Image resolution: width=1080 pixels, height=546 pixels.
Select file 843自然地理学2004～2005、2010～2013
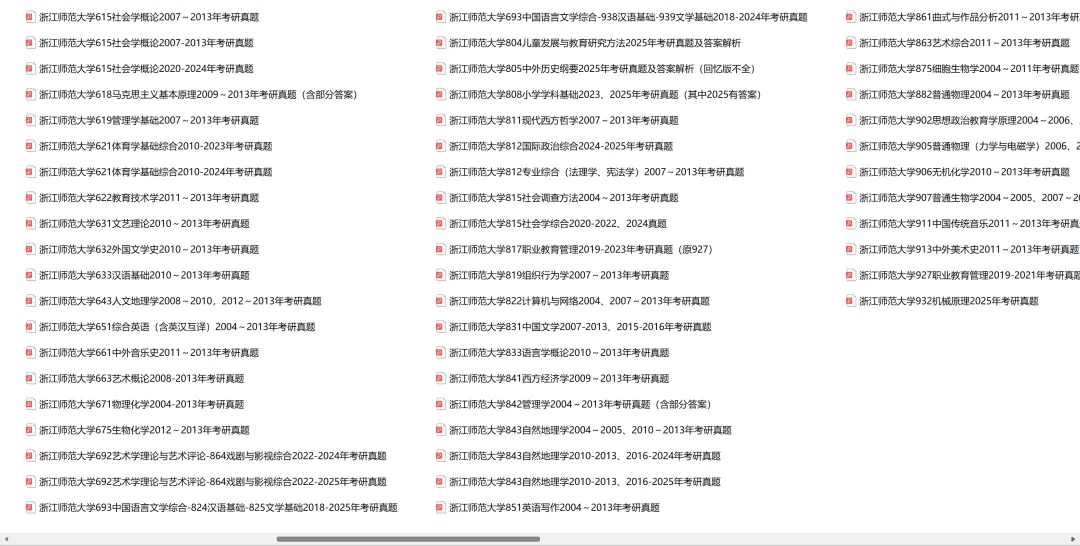point(584,430)
